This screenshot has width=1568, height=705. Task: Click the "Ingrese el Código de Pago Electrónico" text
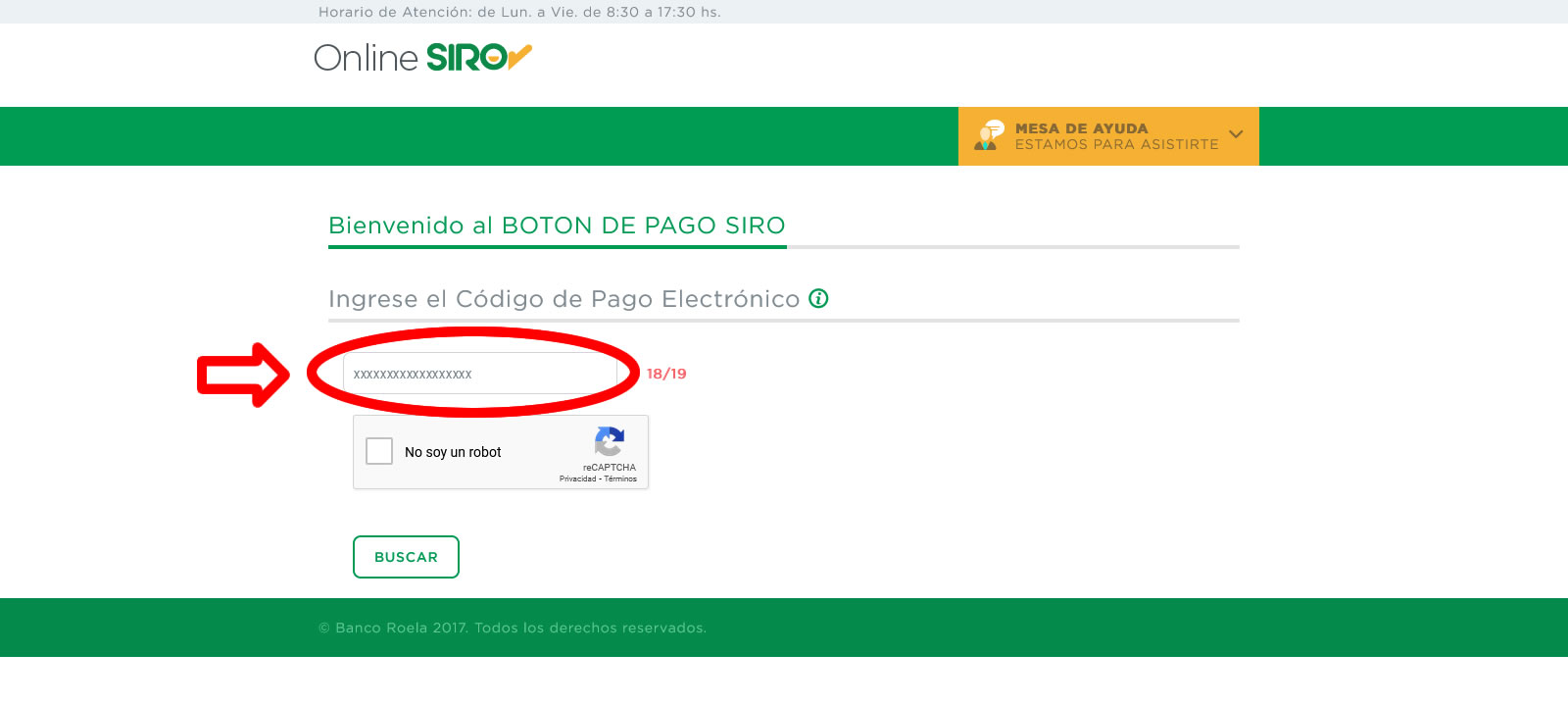point(563,299)
